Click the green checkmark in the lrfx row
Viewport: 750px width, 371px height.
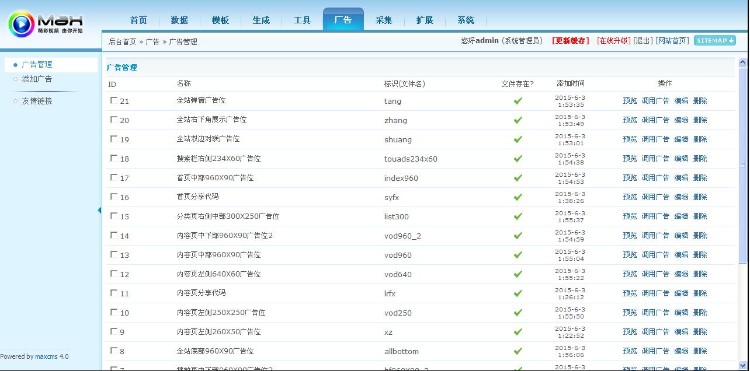point(518,293)
